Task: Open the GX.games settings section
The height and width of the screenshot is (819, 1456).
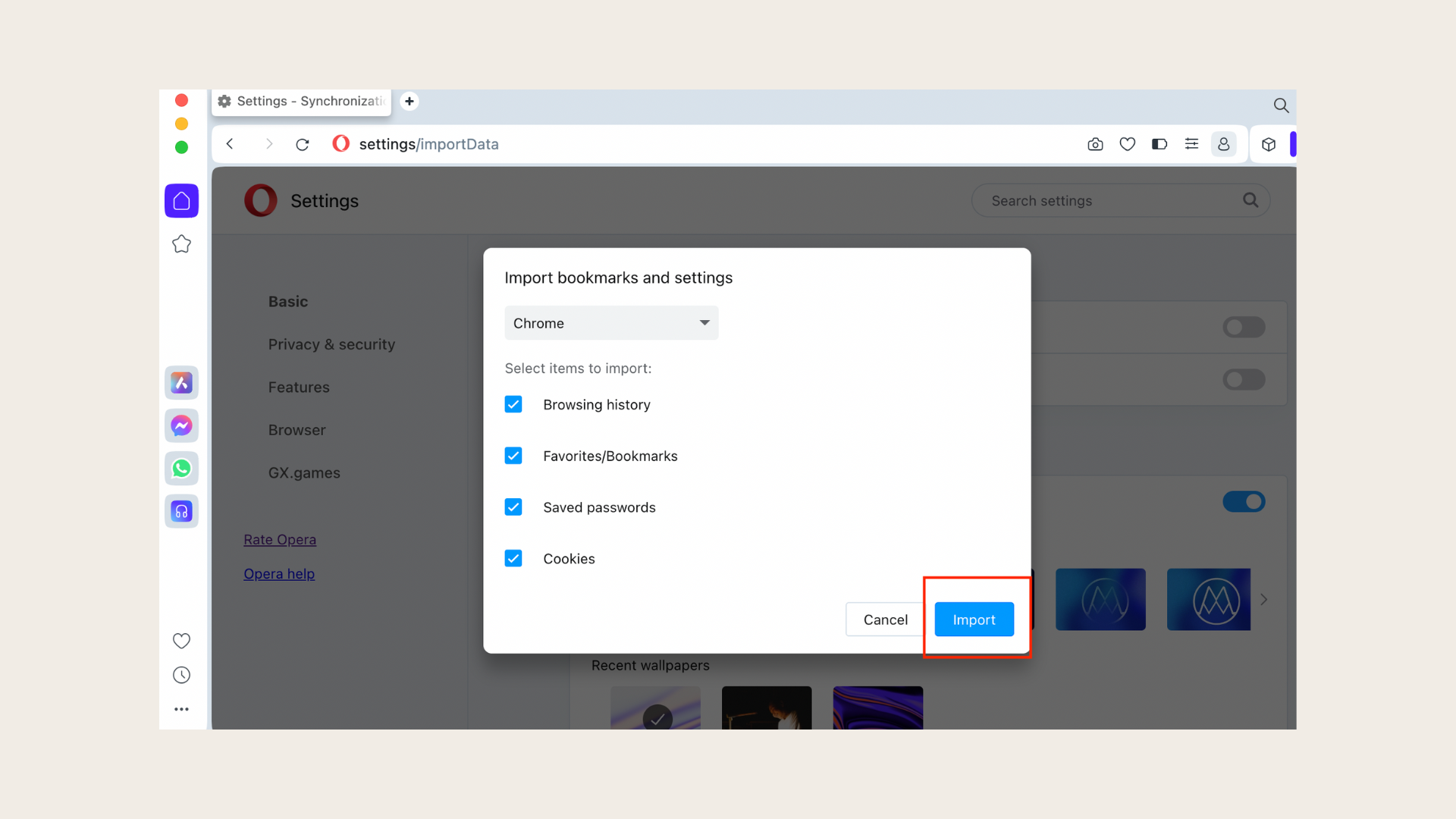Action: [x=304, y=472]
